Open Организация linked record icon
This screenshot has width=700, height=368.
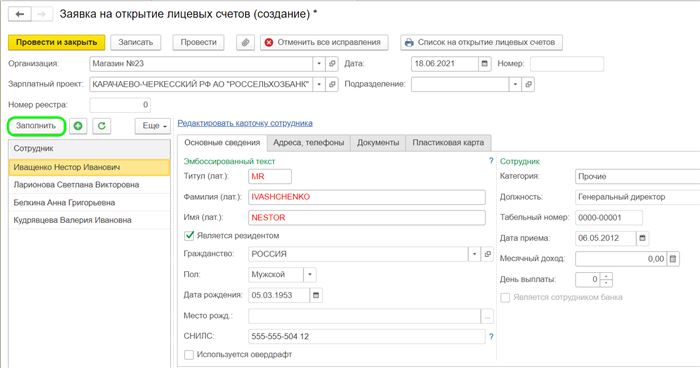(332, 63)
